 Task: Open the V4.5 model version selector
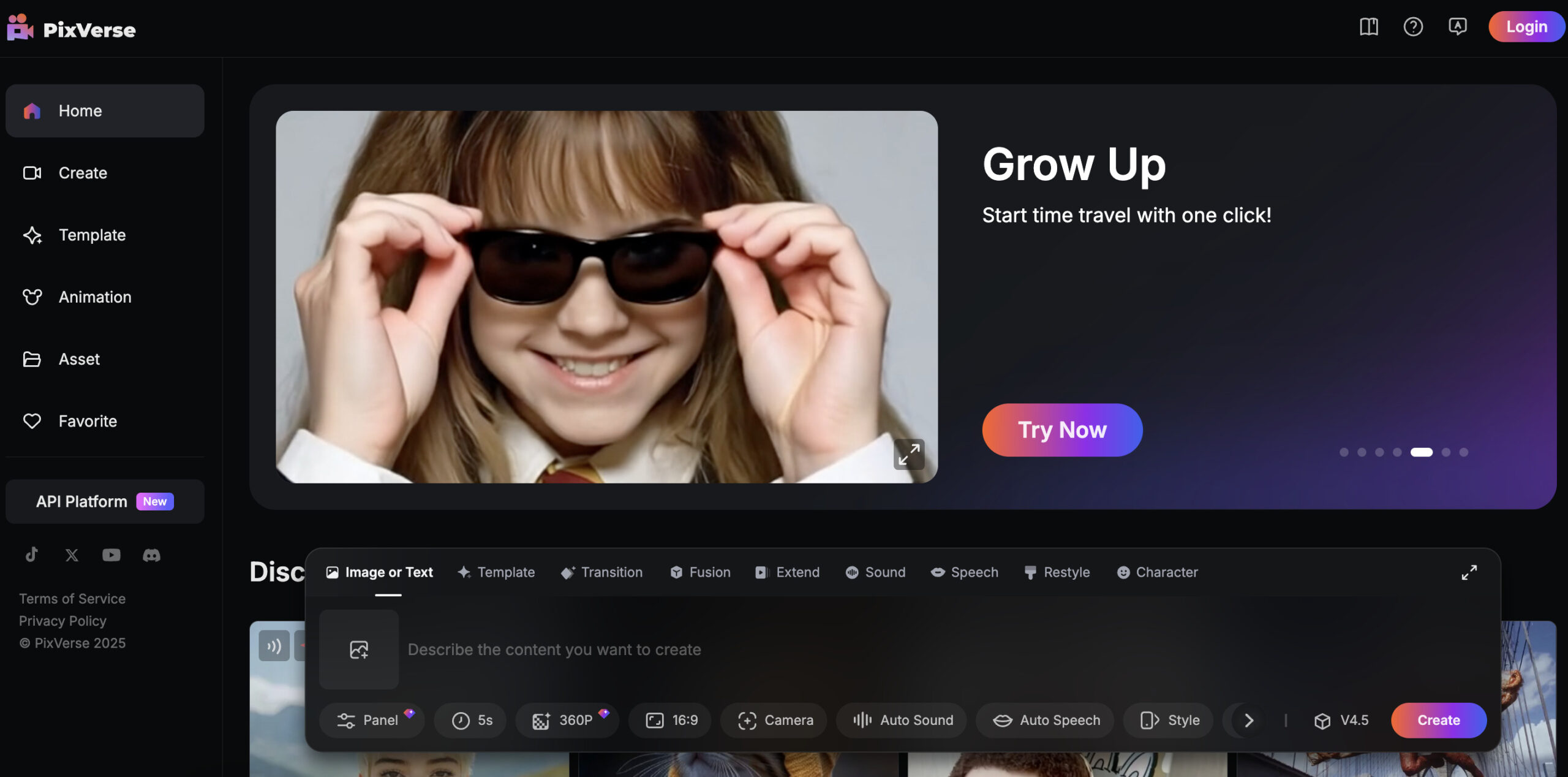point(1341,721)
